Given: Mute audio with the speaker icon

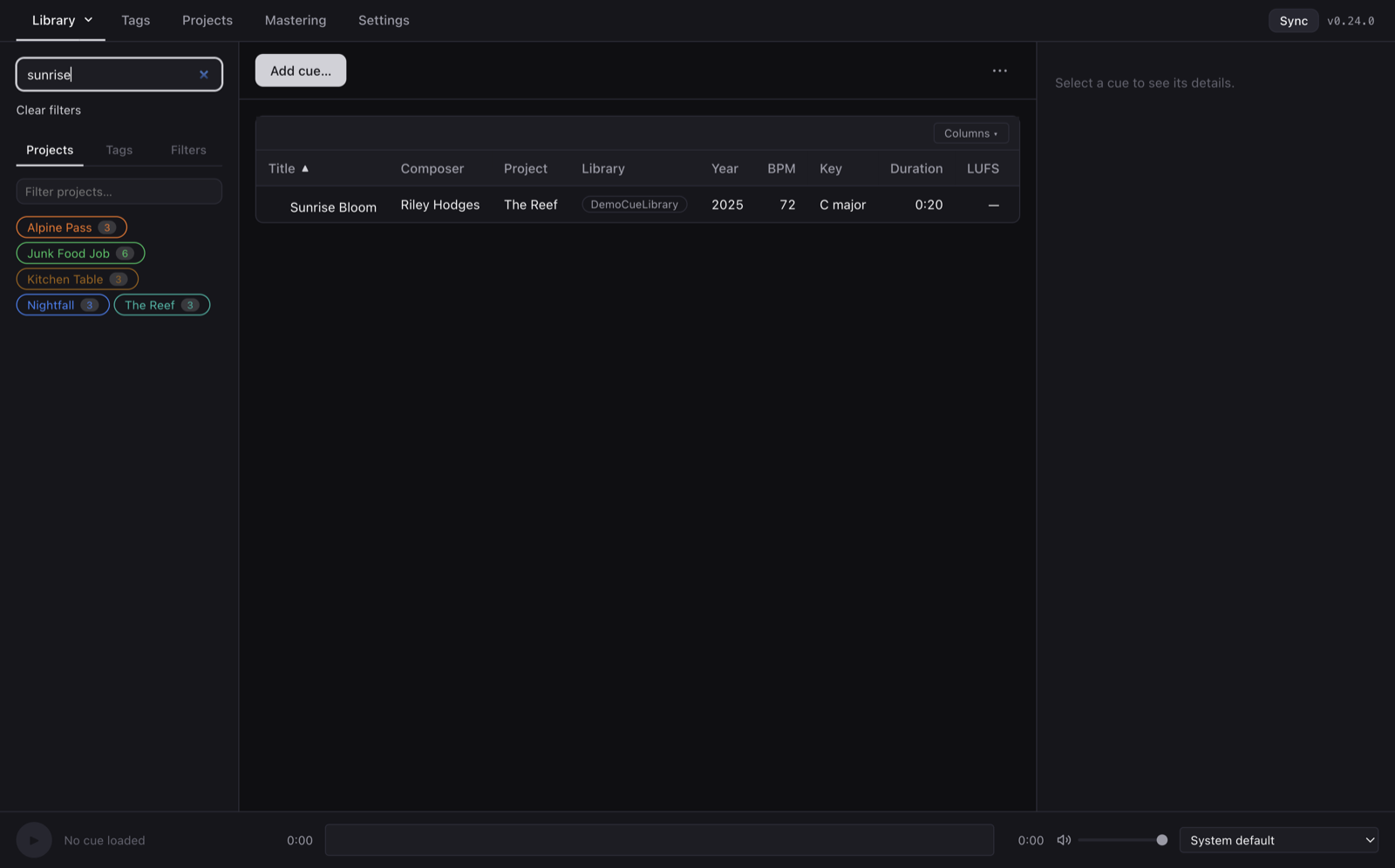Looking at the screenshot, I should (1064, 840).
